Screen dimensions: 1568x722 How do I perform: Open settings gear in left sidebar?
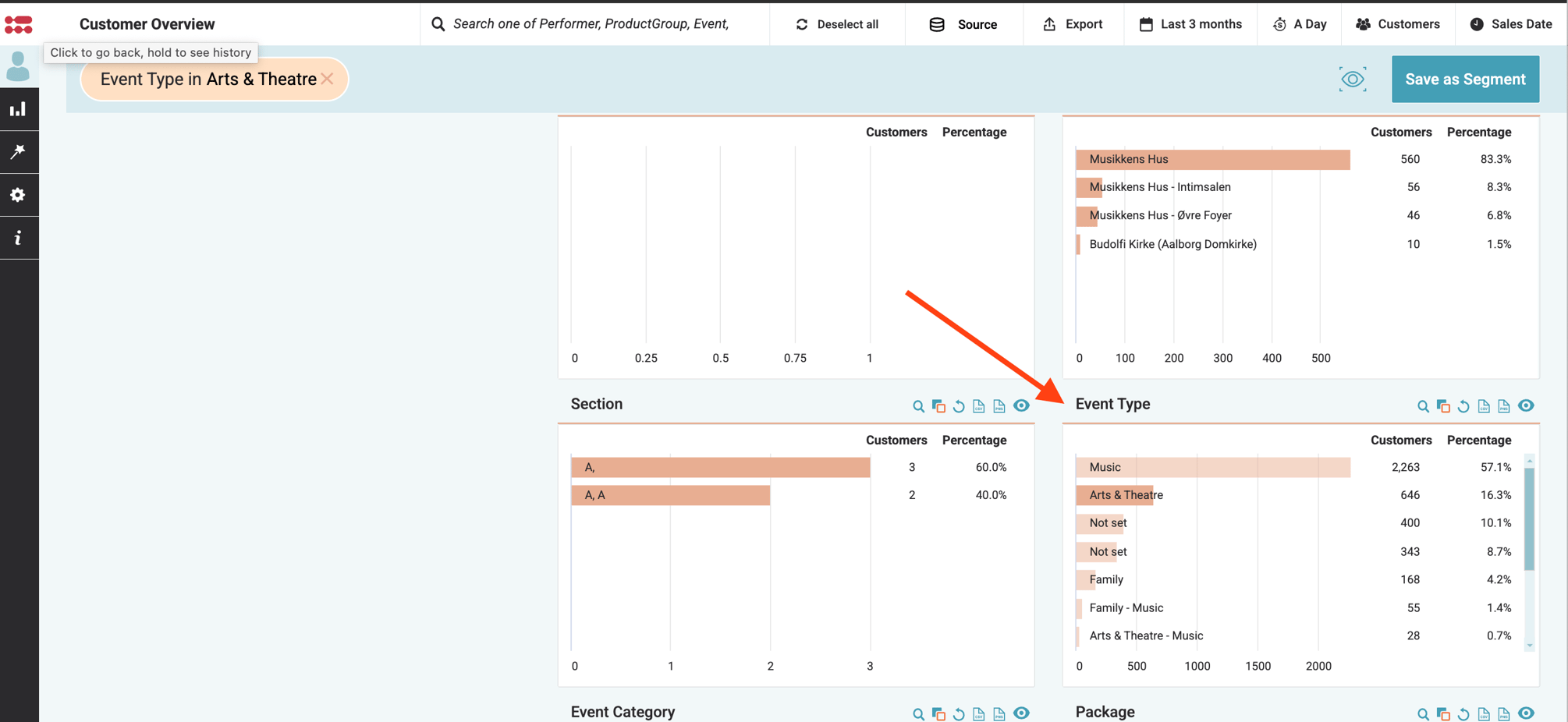[18, 194]
